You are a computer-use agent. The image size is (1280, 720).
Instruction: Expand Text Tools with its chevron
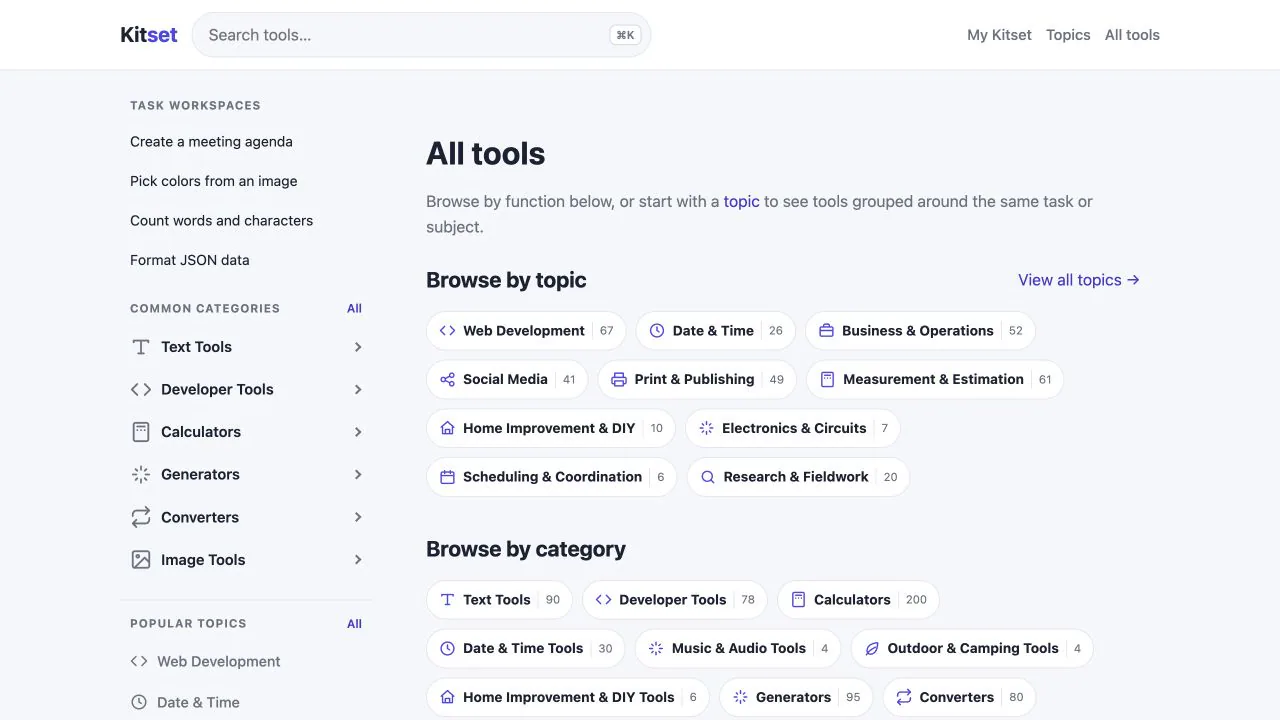click(x=358, y=347)
